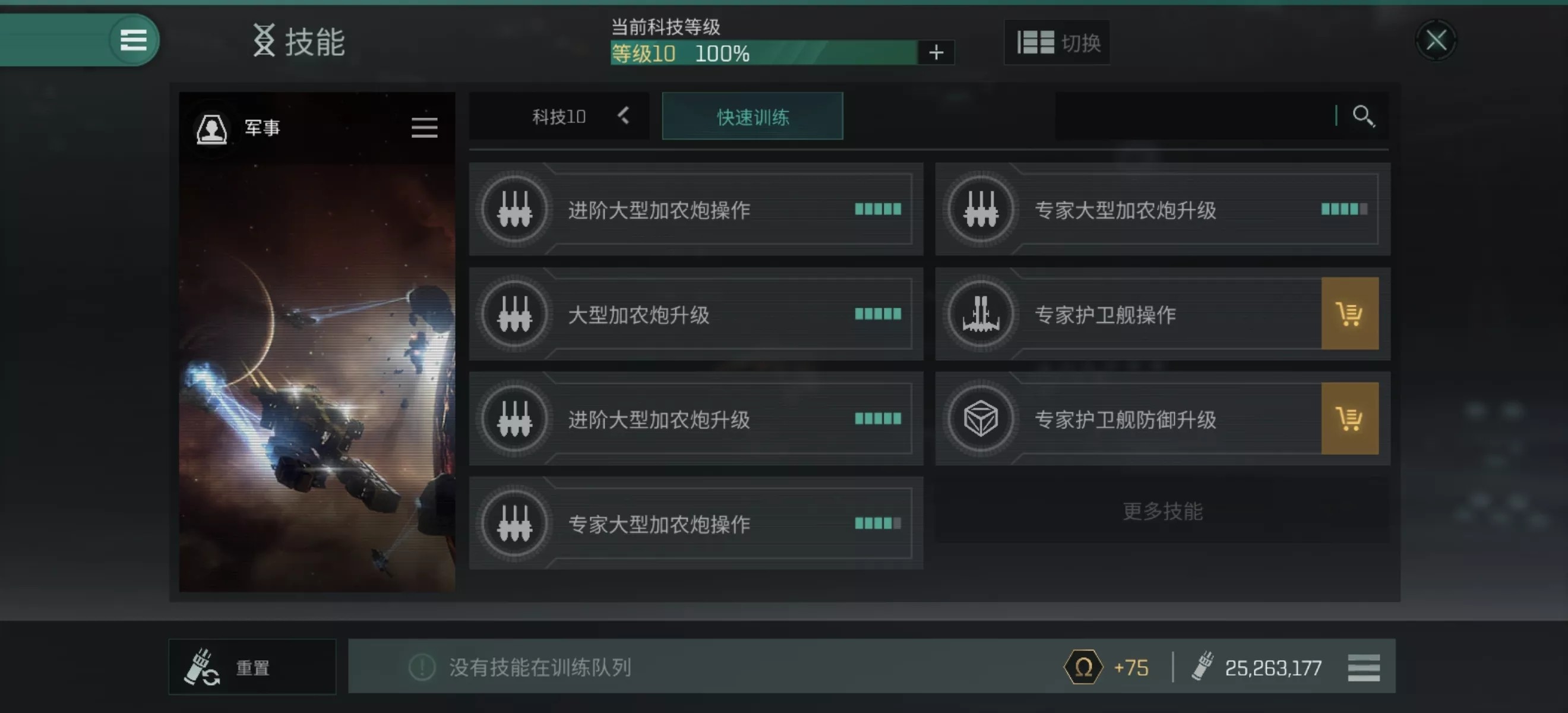The height and width of the screenshot is (713, 1568).
Task: Click the 进阶大型加农炮操作 skill icon
Action: (x=515, y=209)
